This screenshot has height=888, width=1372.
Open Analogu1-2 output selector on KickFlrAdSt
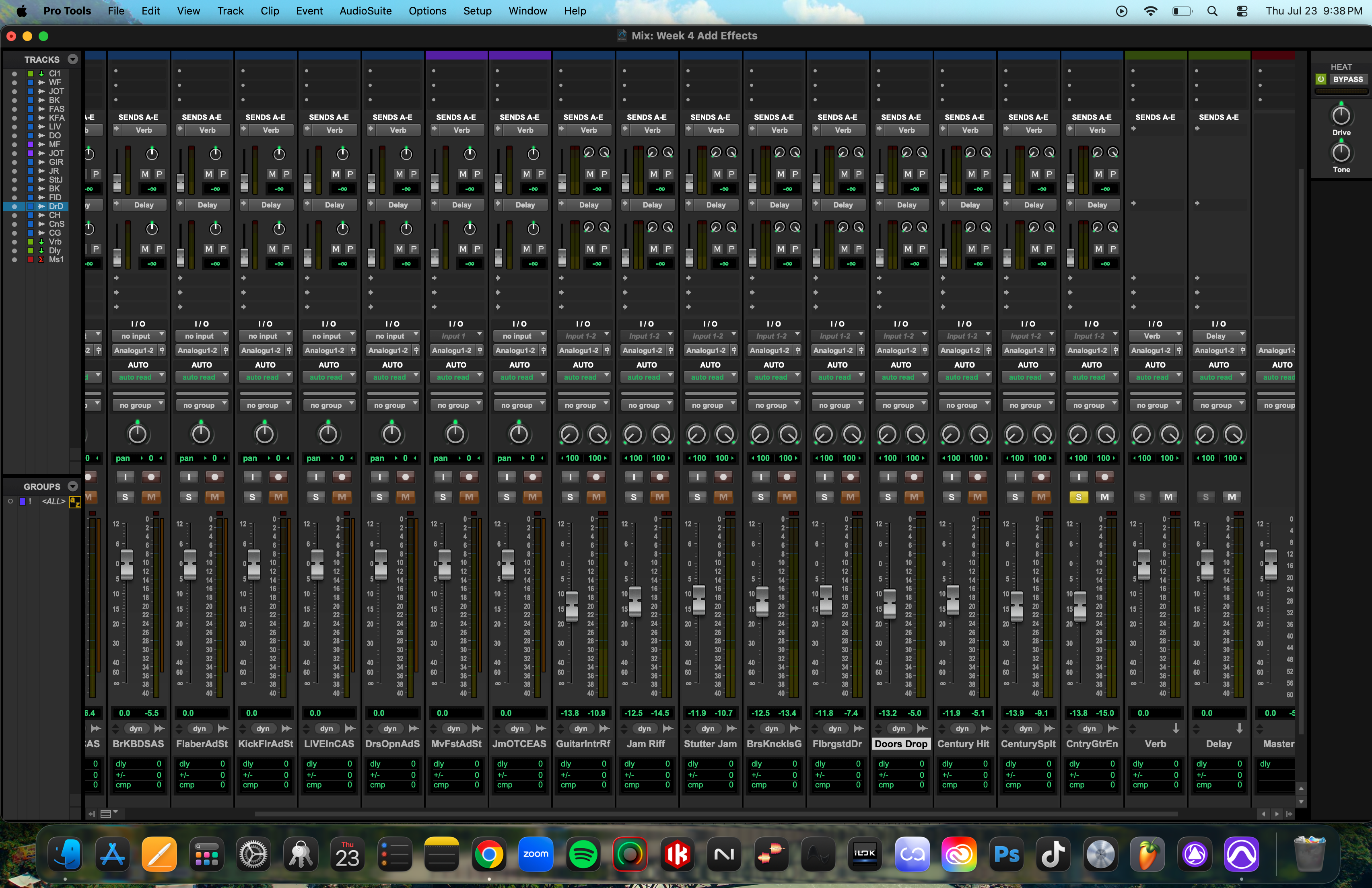tap(261, 350)
